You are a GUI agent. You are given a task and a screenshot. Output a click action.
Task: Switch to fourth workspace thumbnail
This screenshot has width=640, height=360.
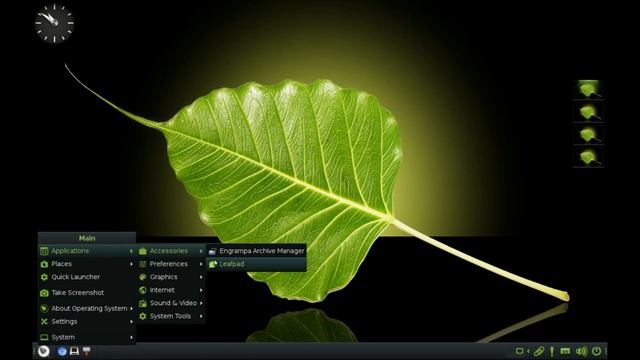point(588,158)
